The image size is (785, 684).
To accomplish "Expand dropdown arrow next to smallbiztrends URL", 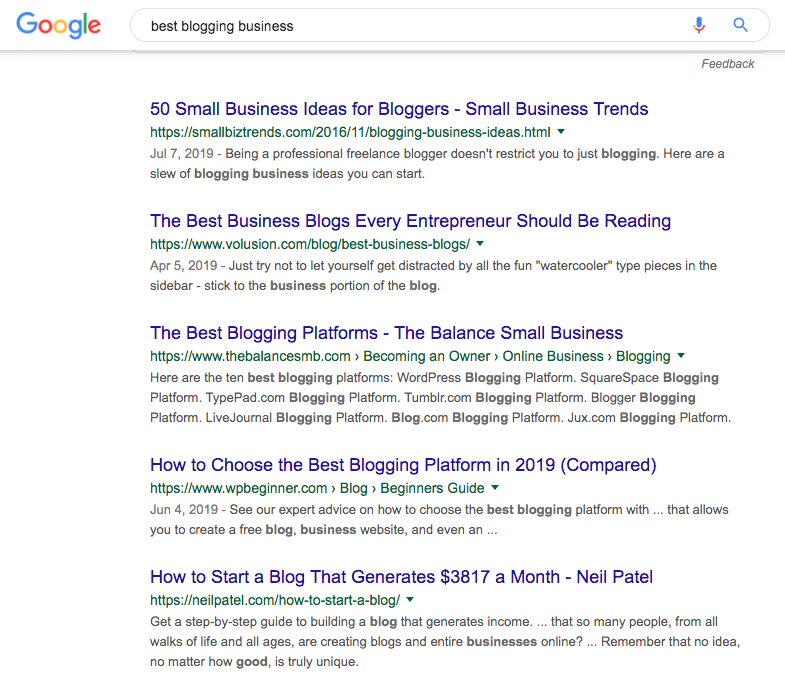I will point(561,132).
